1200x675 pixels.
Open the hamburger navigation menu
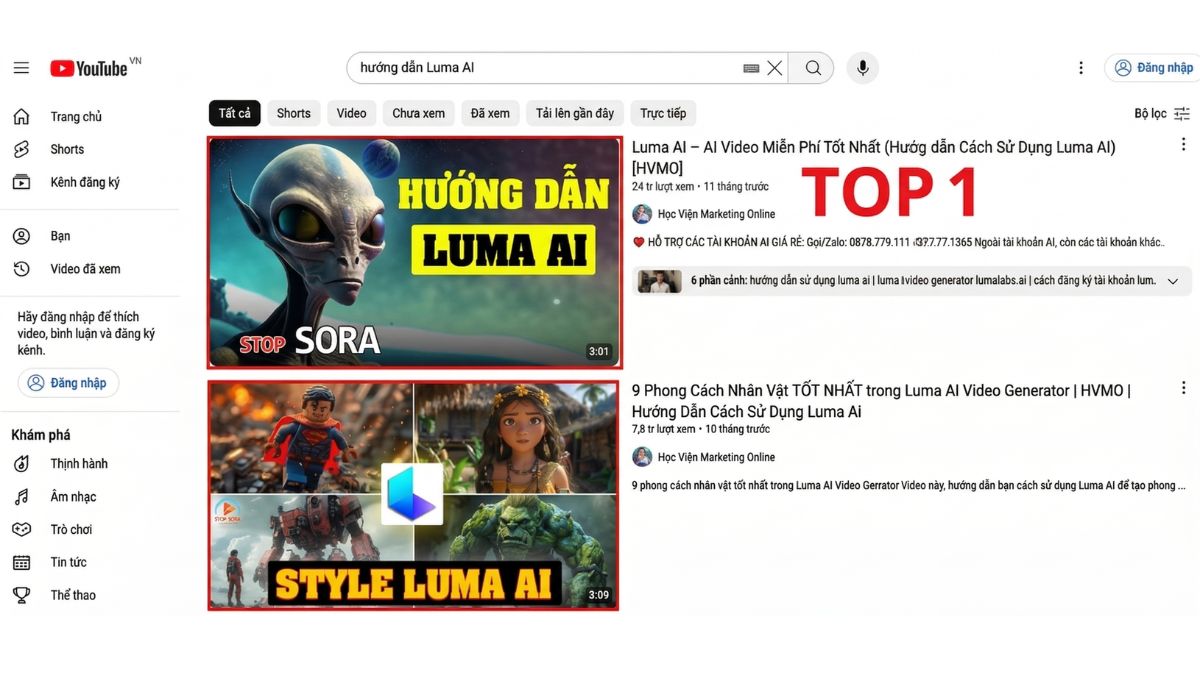click(21, 67)
